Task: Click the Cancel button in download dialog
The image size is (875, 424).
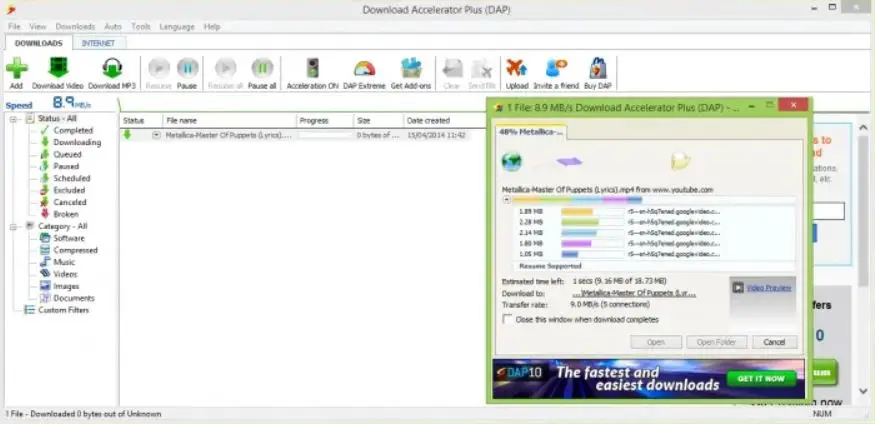Action: [x=775, y=342]
